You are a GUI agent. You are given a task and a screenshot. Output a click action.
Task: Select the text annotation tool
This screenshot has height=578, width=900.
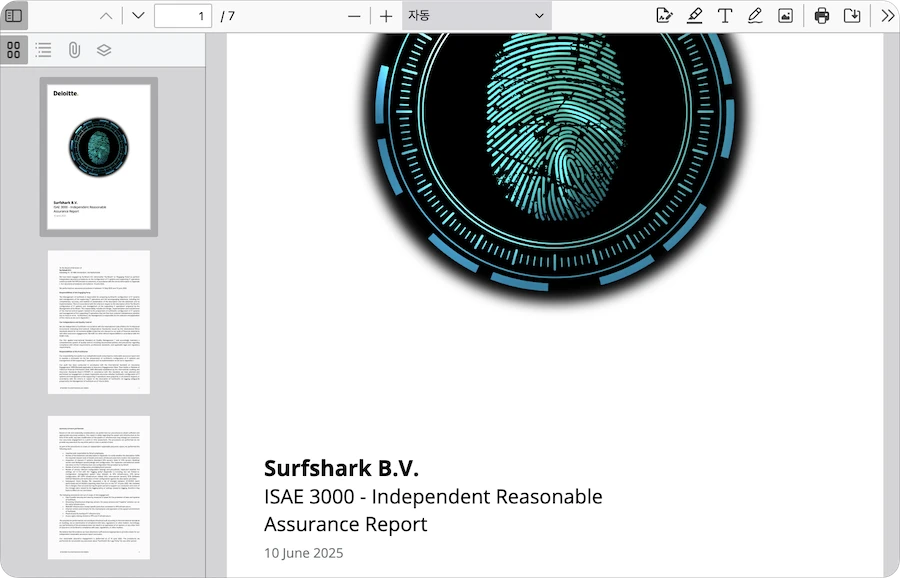coord(725,16)
